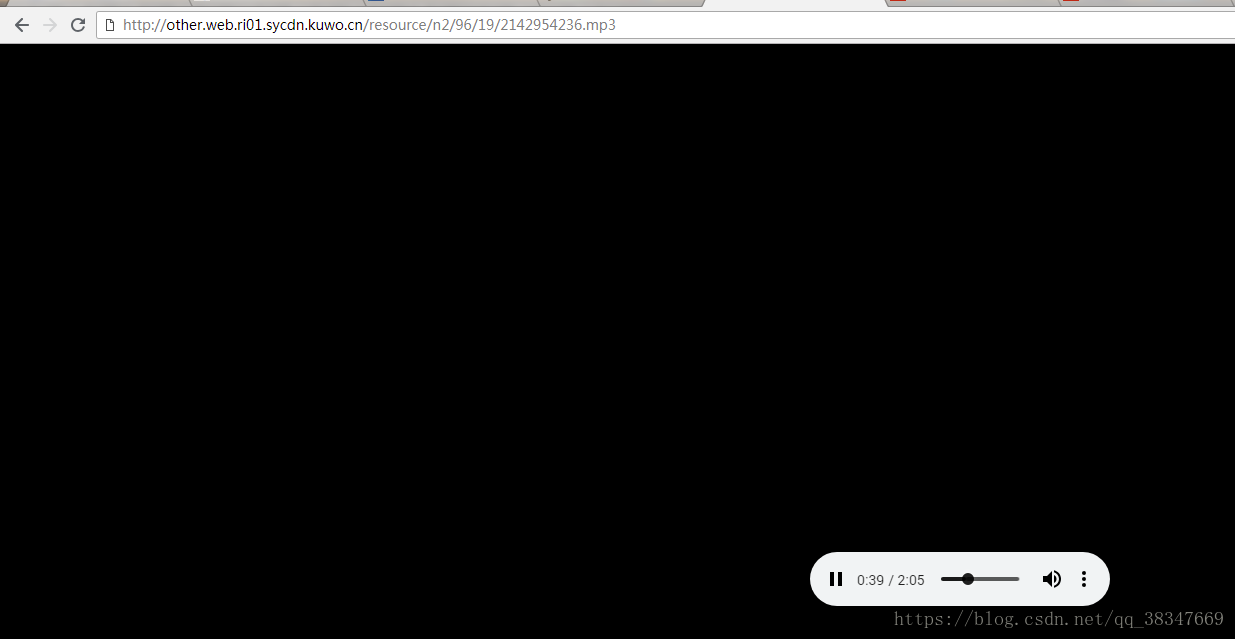Go forward to the next page
The image size is (1235, 639).
pyautogui.click(x=50, y=25)
